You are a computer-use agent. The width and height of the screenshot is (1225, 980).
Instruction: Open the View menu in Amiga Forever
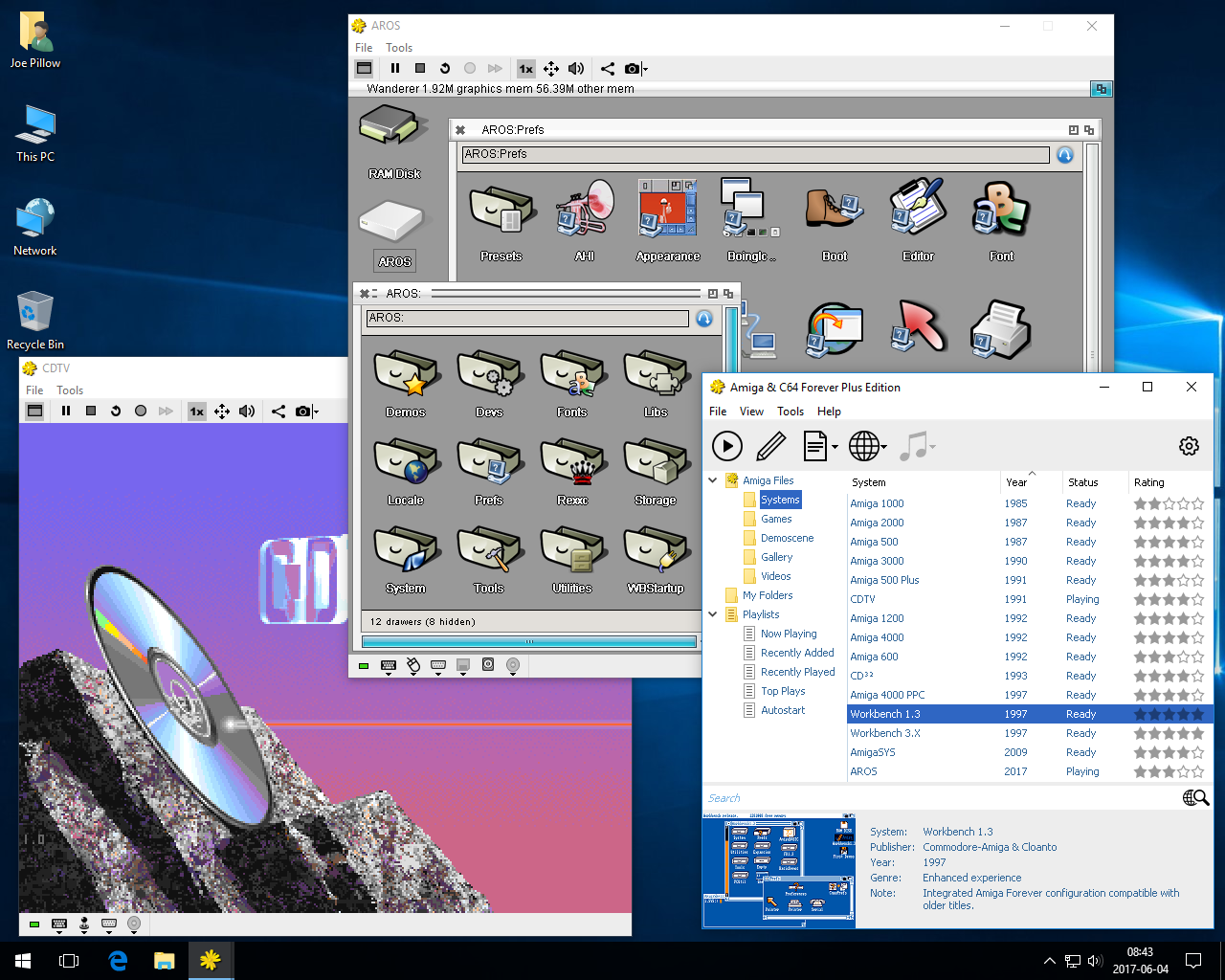point(751,412)
